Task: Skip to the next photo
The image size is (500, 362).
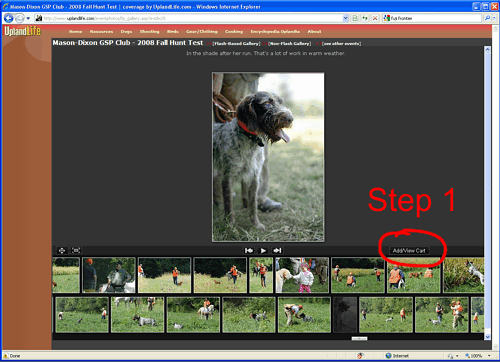Action: 277,251
